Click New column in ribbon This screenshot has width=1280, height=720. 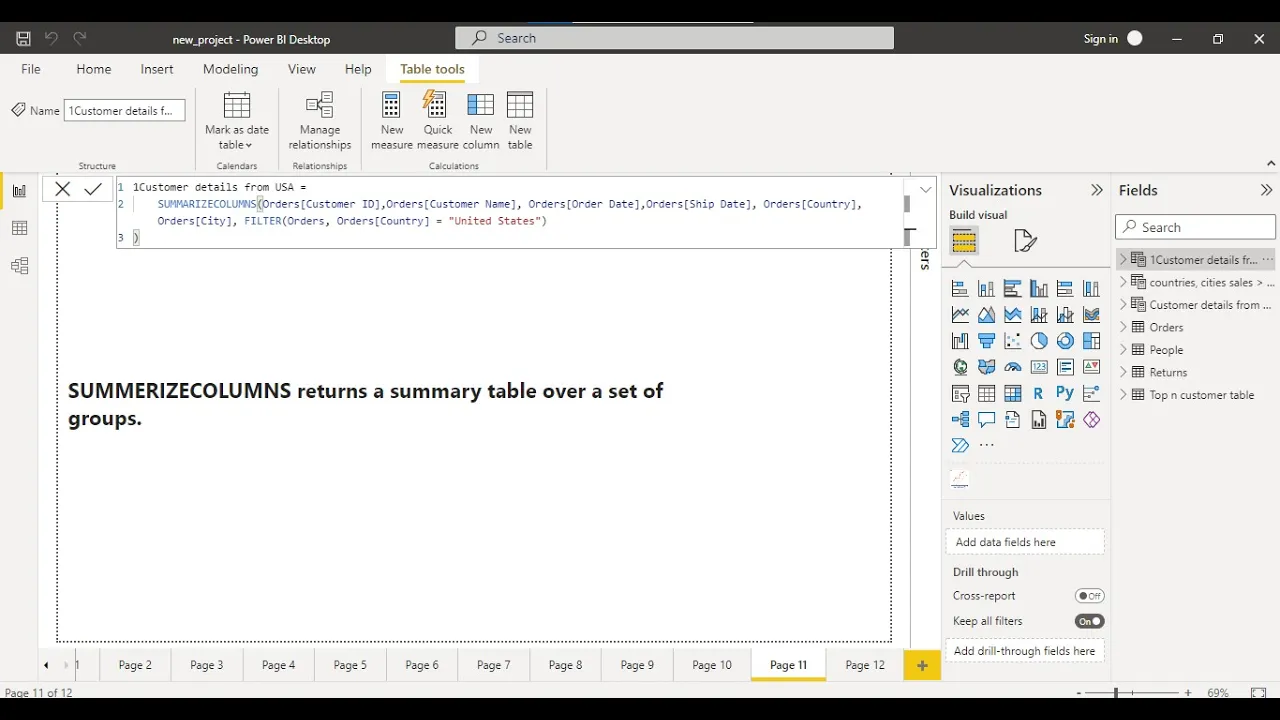coord(481,121)
